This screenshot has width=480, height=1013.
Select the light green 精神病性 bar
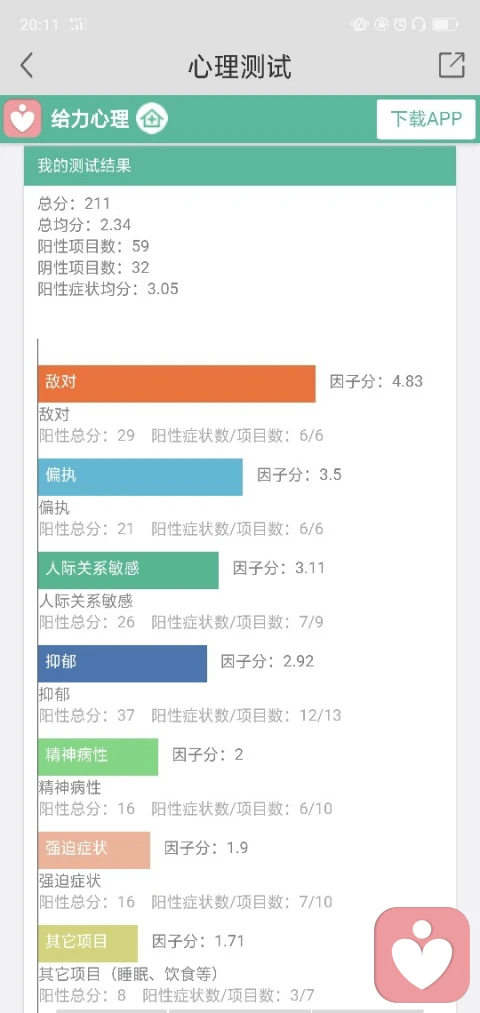pyautogui.click(x=98, y=757)
